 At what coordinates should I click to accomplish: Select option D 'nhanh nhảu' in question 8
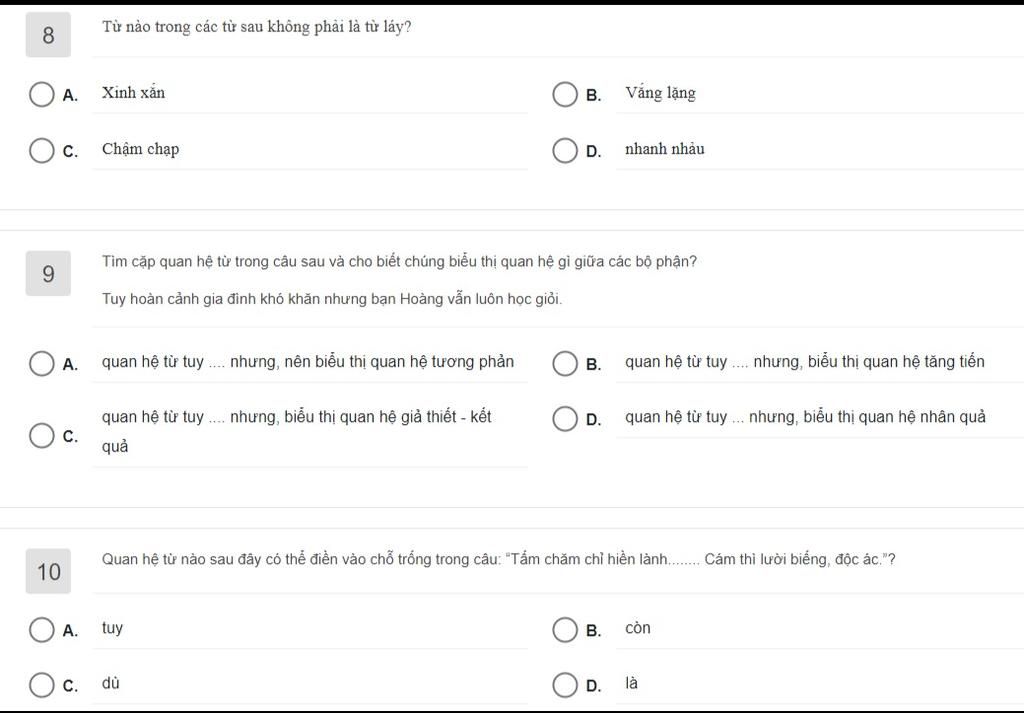click(x=565, y=150)
